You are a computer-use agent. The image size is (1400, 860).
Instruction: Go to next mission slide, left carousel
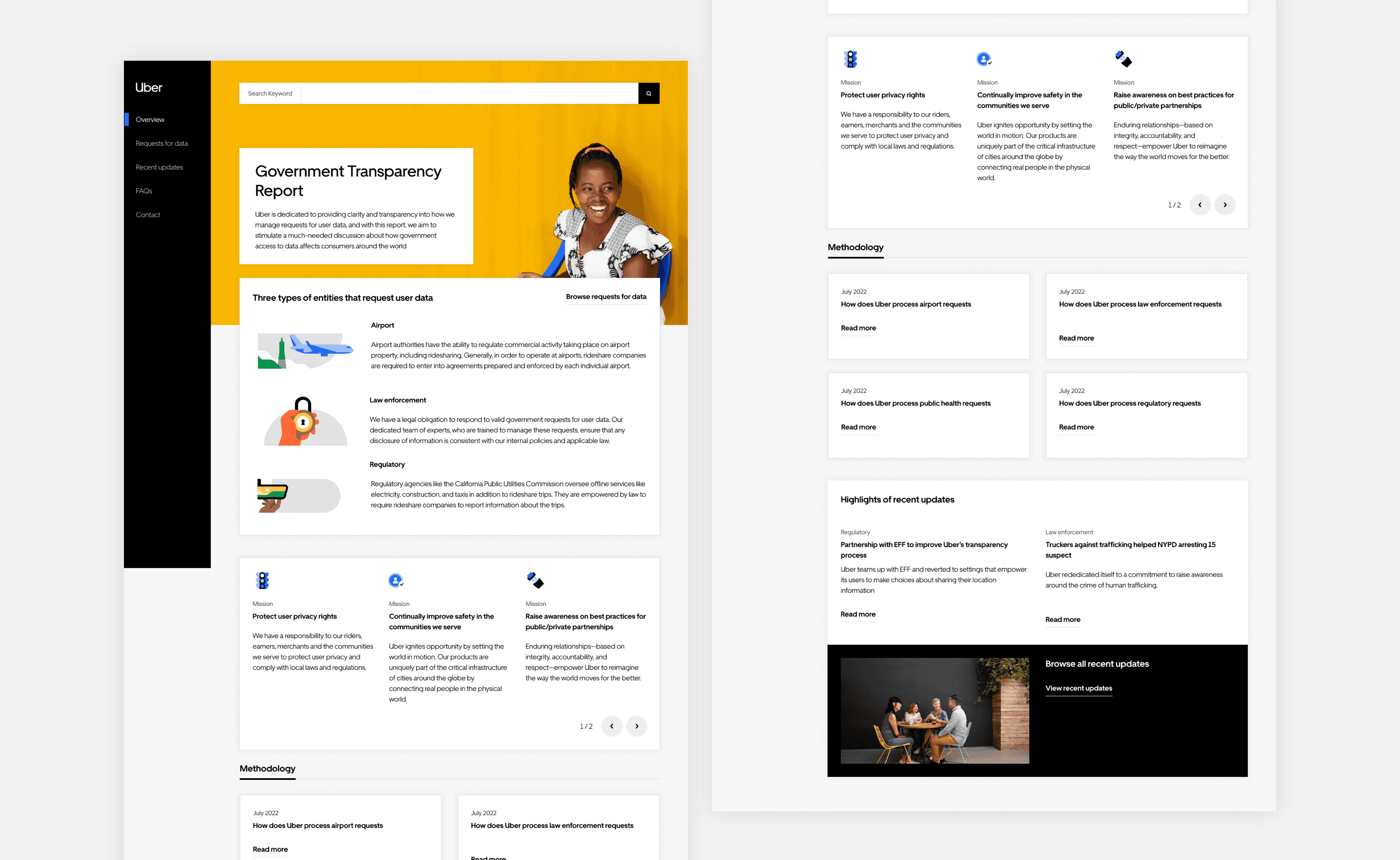pos(637,726)
